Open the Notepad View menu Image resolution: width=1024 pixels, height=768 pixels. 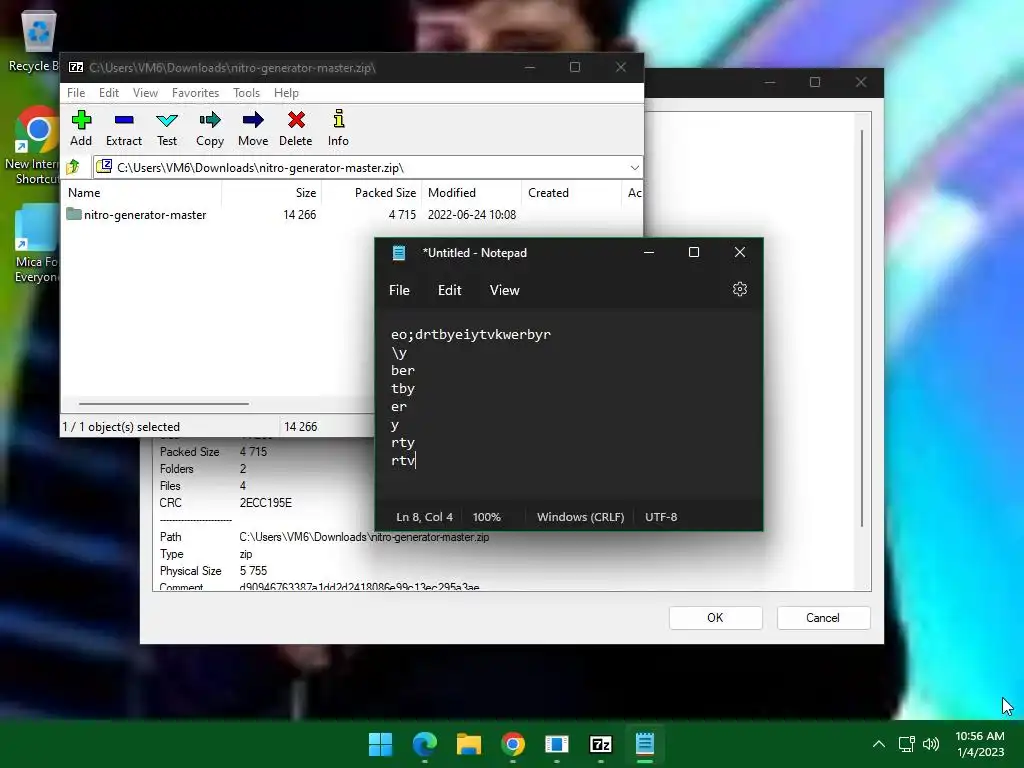[504, 290]
